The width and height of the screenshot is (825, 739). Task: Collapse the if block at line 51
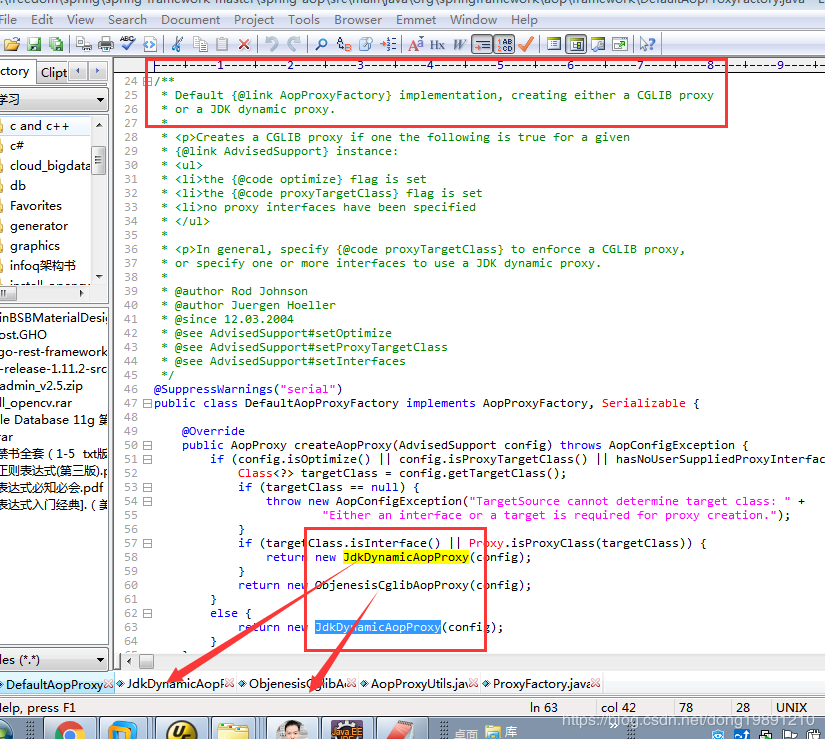coord(147,459)
